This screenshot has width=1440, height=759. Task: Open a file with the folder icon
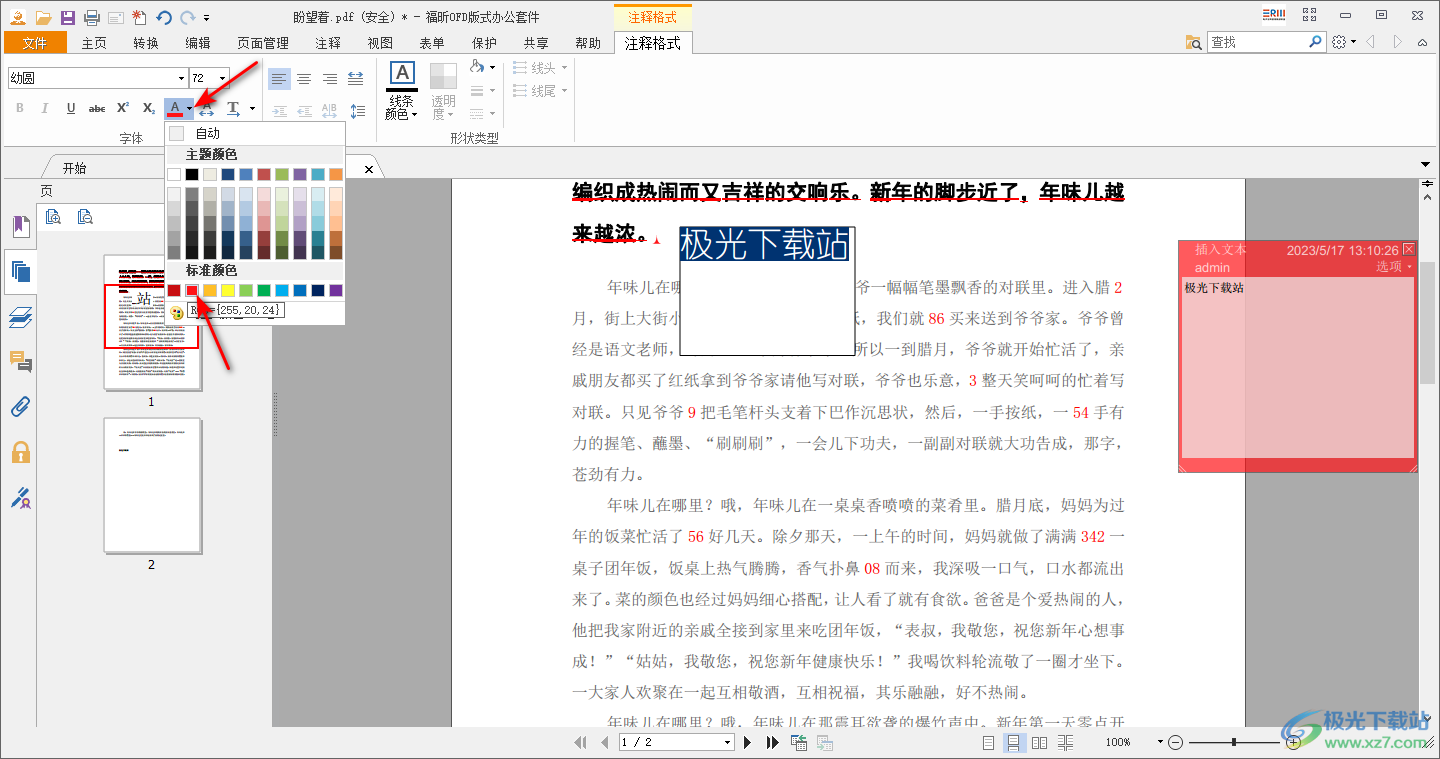[43, 17]
